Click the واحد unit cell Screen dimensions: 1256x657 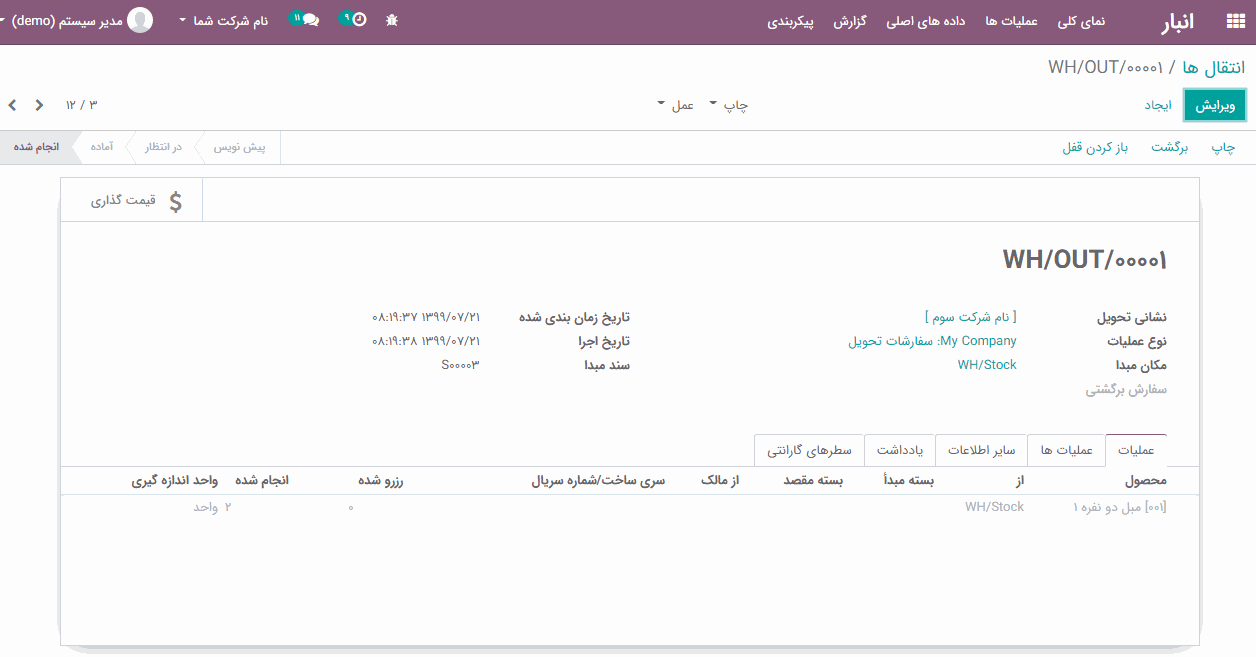coord(205,507)
